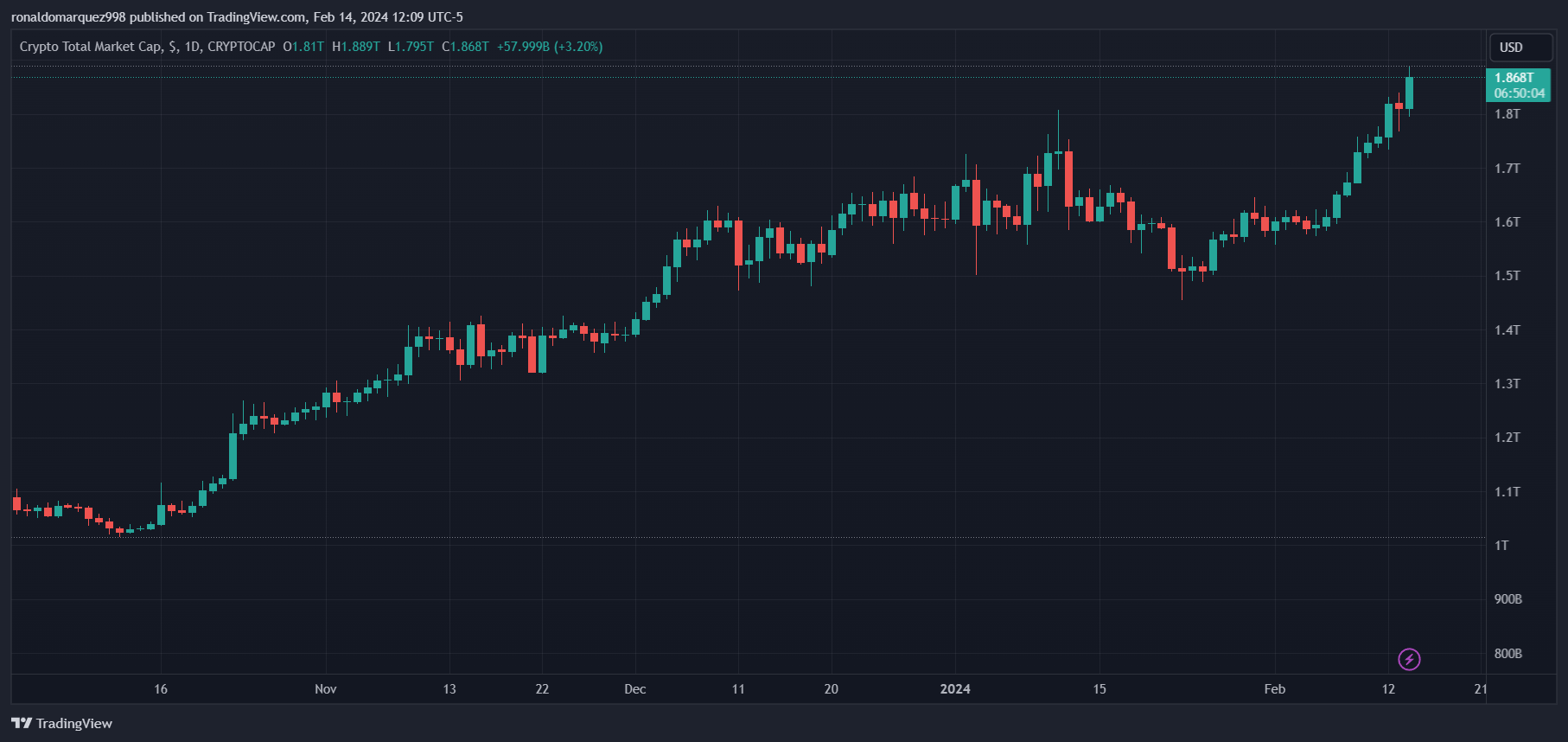1568x742 pixels.
Task: Click the Dec label on time axis
Action: tap(635, 689)
